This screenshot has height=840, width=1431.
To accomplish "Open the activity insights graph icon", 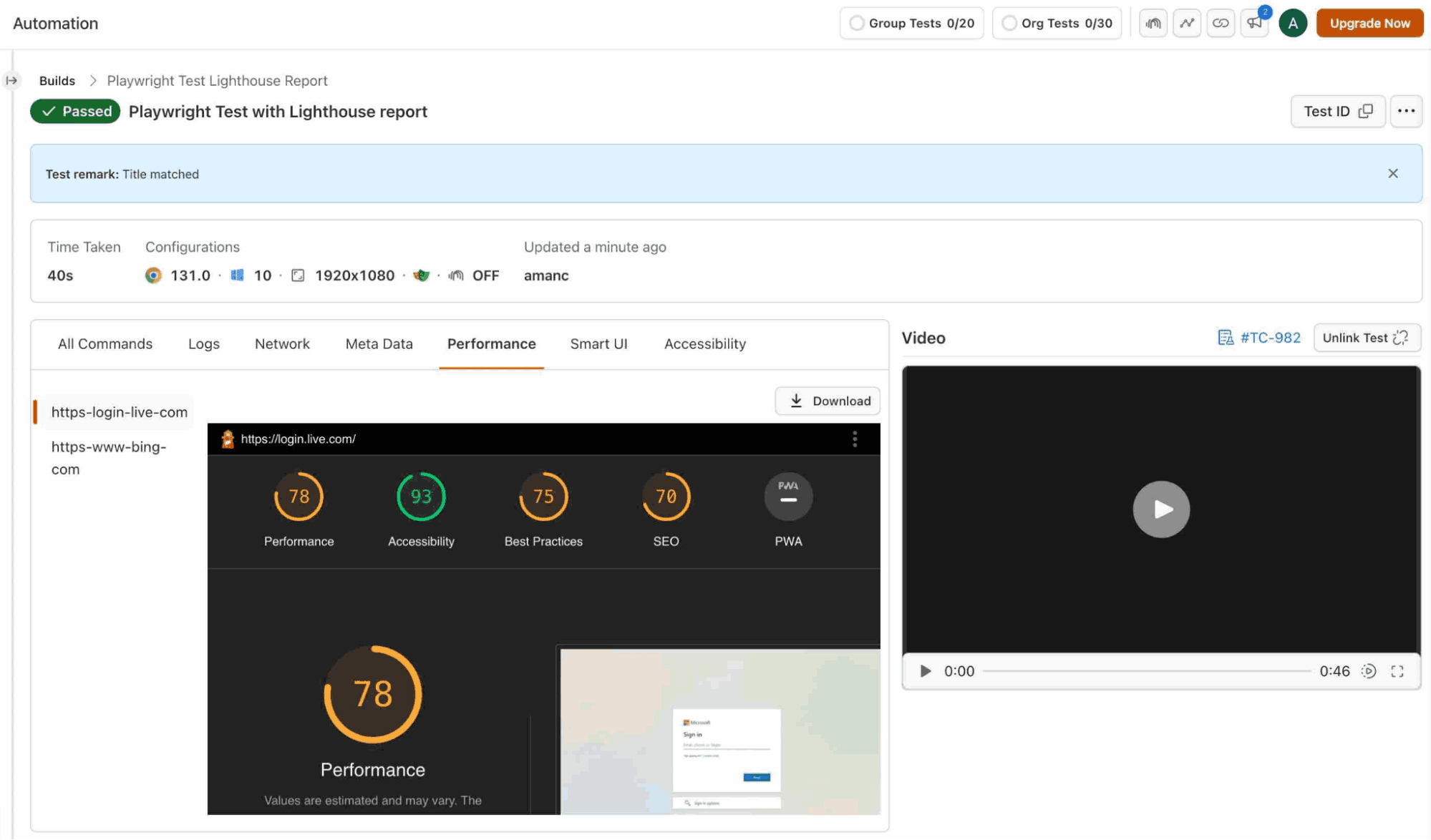I will (1187, 23).
